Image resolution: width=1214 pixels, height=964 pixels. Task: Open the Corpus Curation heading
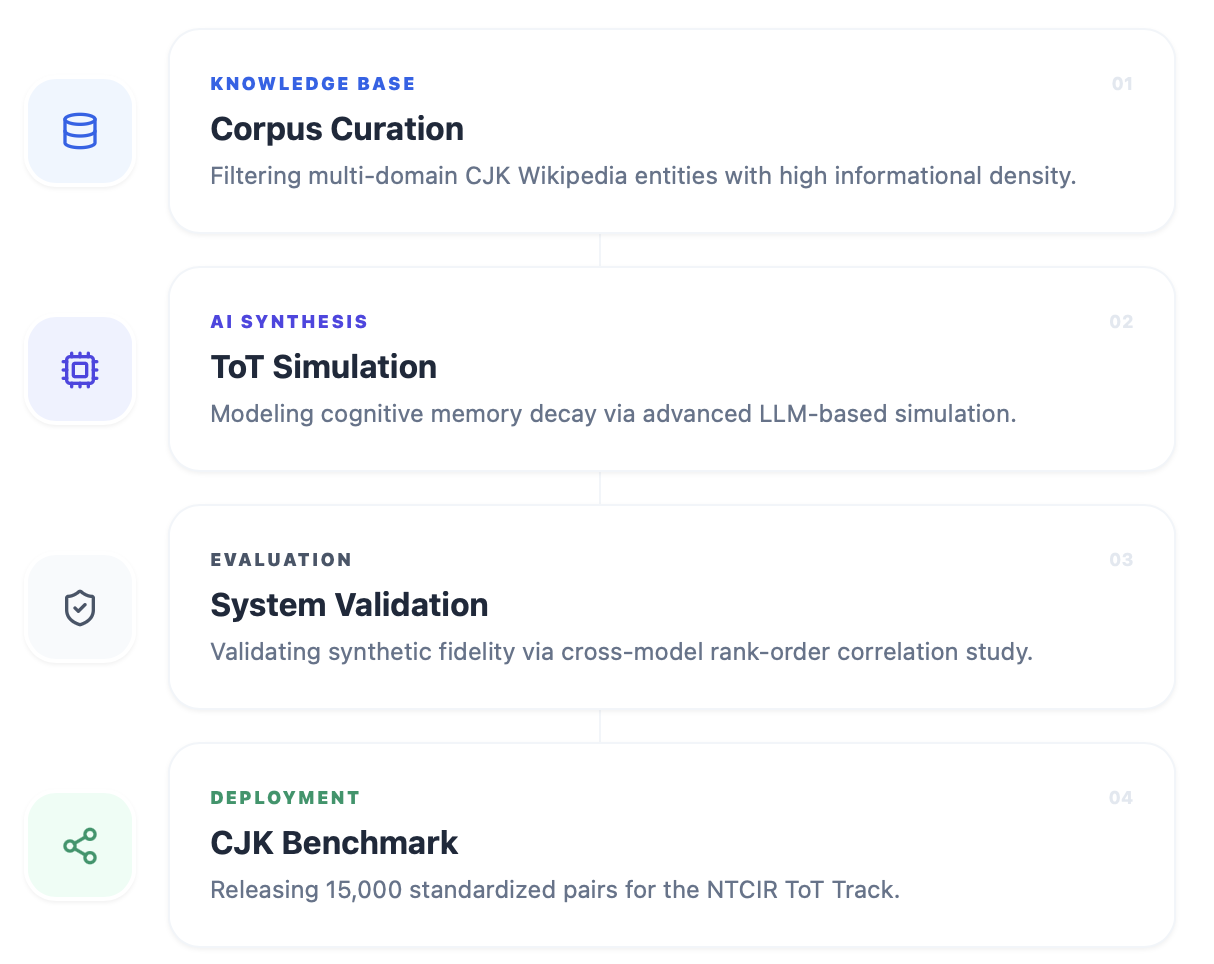[337, 129]
